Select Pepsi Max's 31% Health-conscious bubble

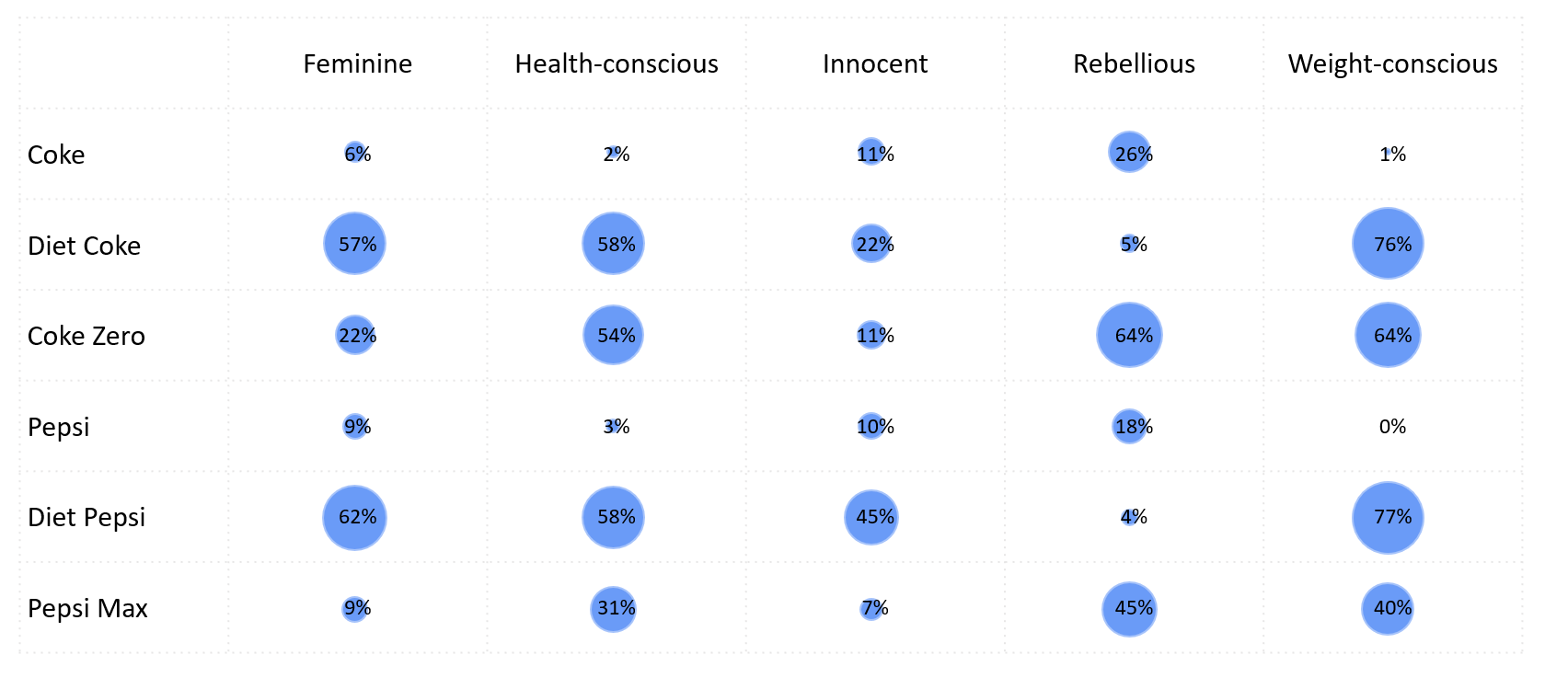tap(613, 608)
